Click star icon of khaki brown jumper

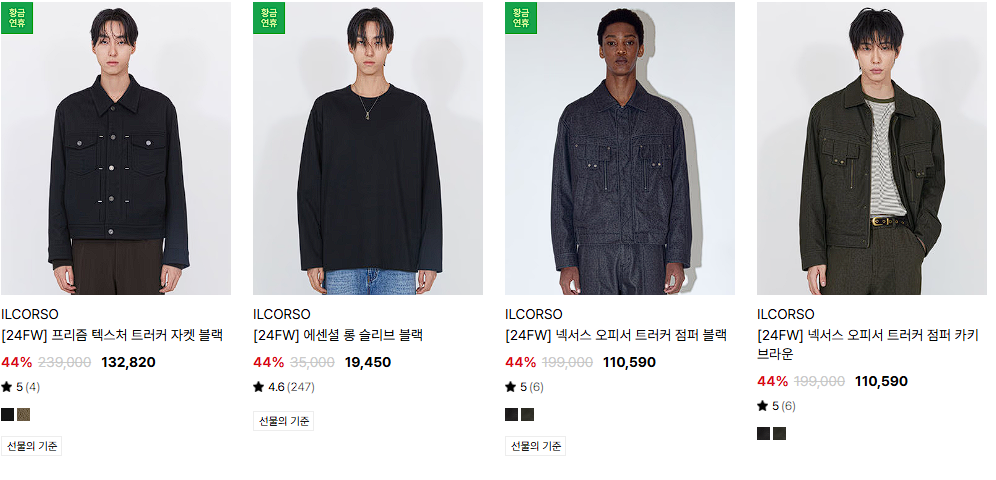point(763,406)
